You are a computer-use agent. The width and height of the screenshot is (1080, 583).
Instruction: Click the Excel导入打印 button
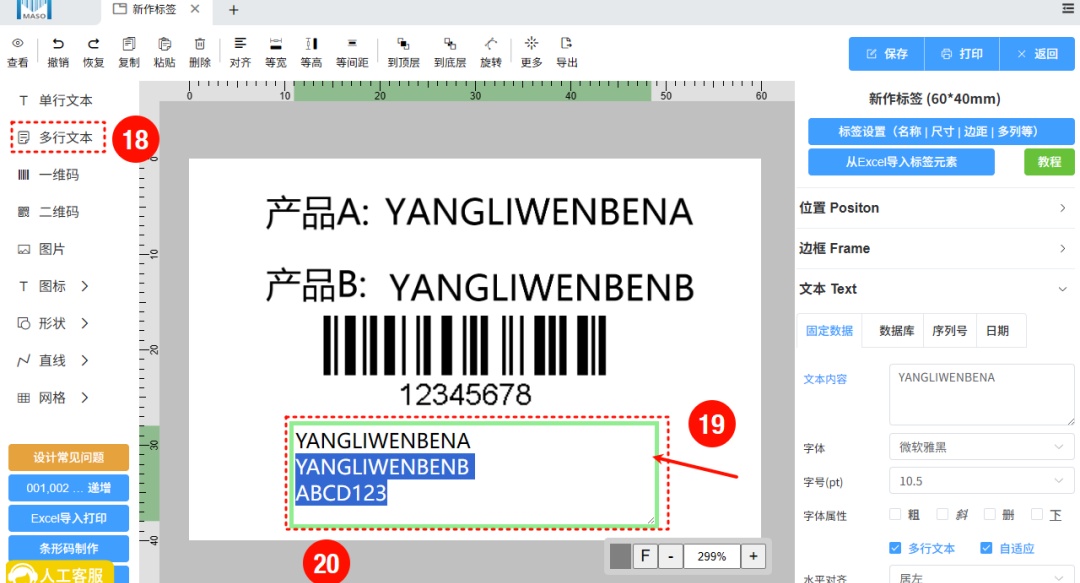[x=69, y=518]
